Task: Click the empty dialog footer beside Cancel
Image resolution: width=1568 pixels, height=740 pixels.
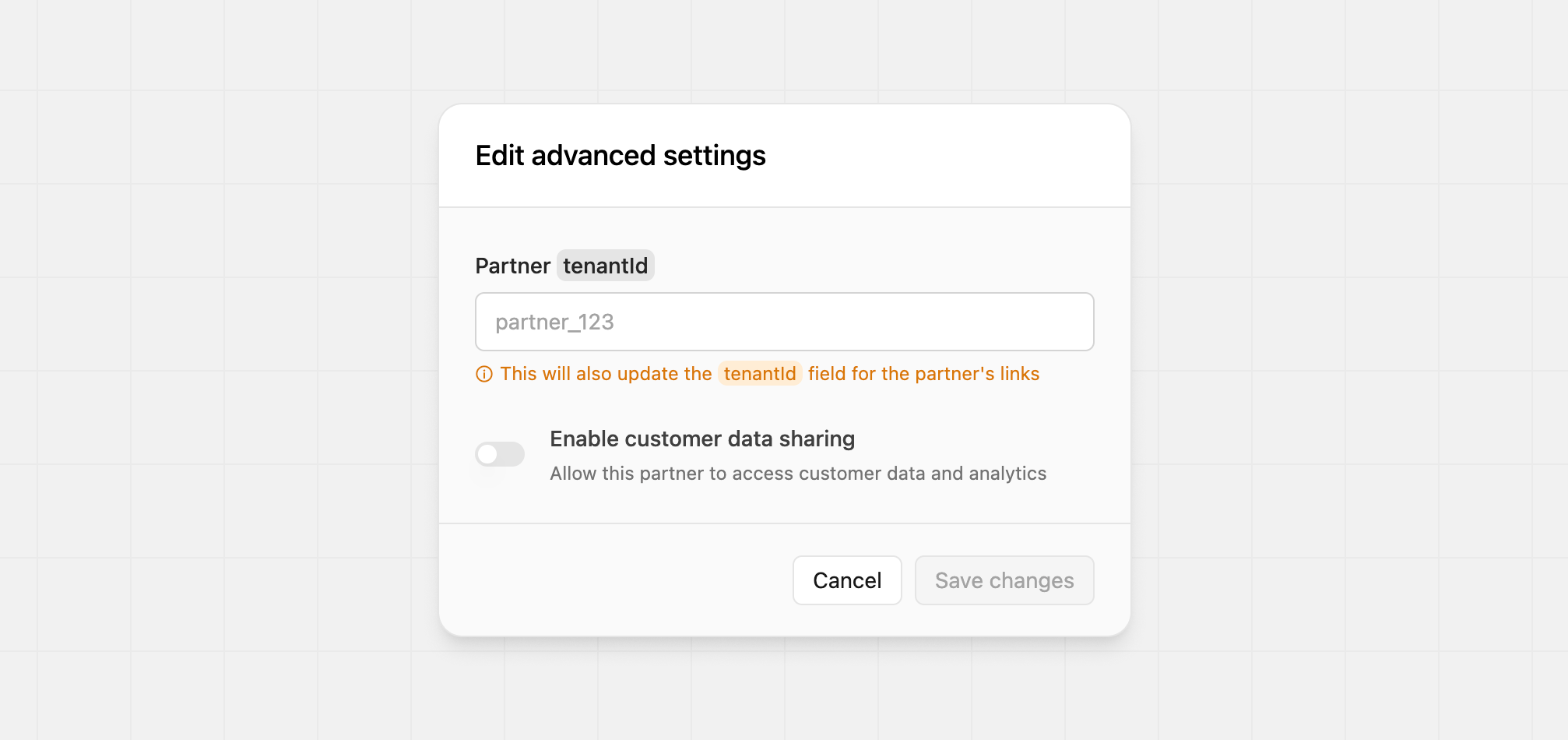Action: [615, 580]
